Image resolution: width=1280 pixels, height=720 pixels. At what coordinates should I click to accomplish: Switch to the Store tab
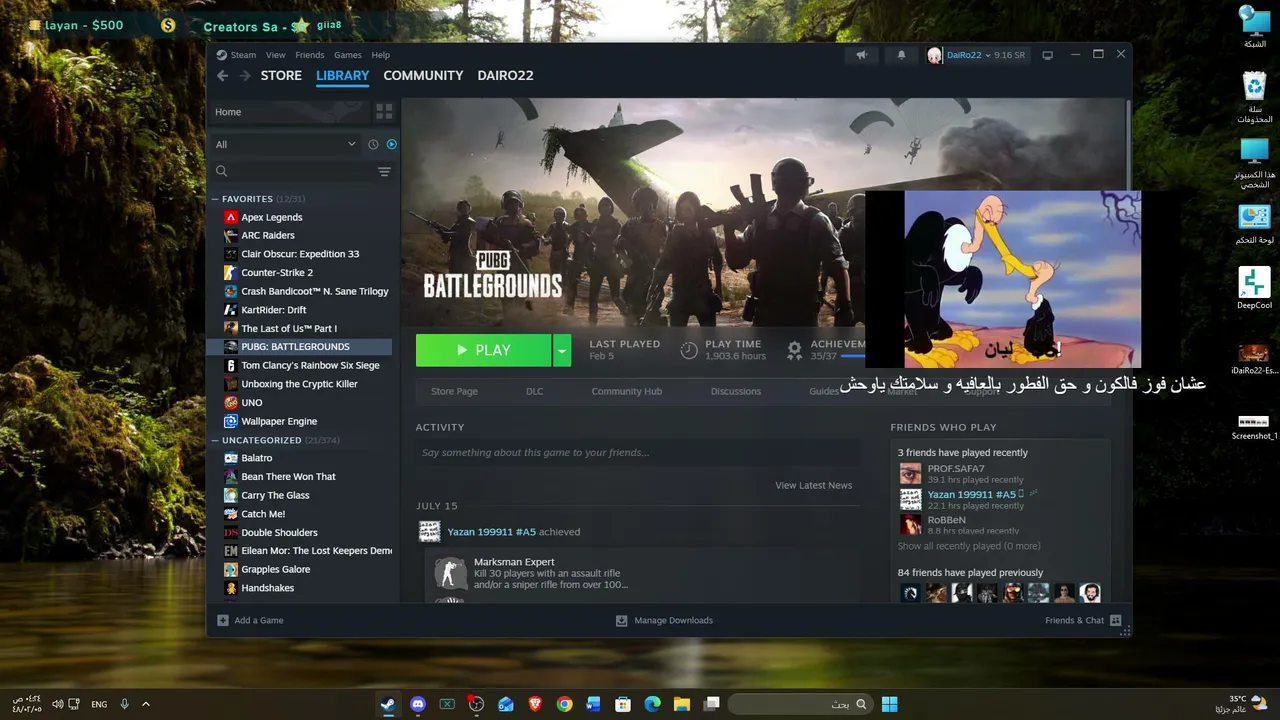(x=281, y=76)
